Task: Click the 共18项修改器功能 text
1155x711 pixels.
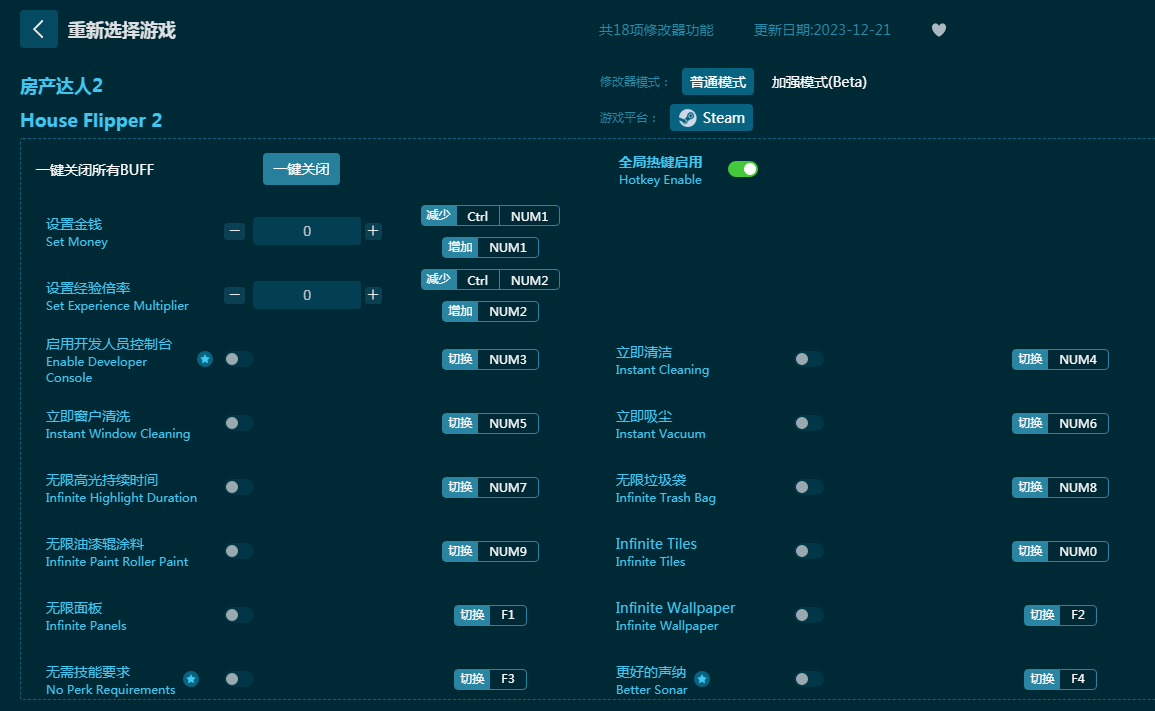Action: coord(656,30)
